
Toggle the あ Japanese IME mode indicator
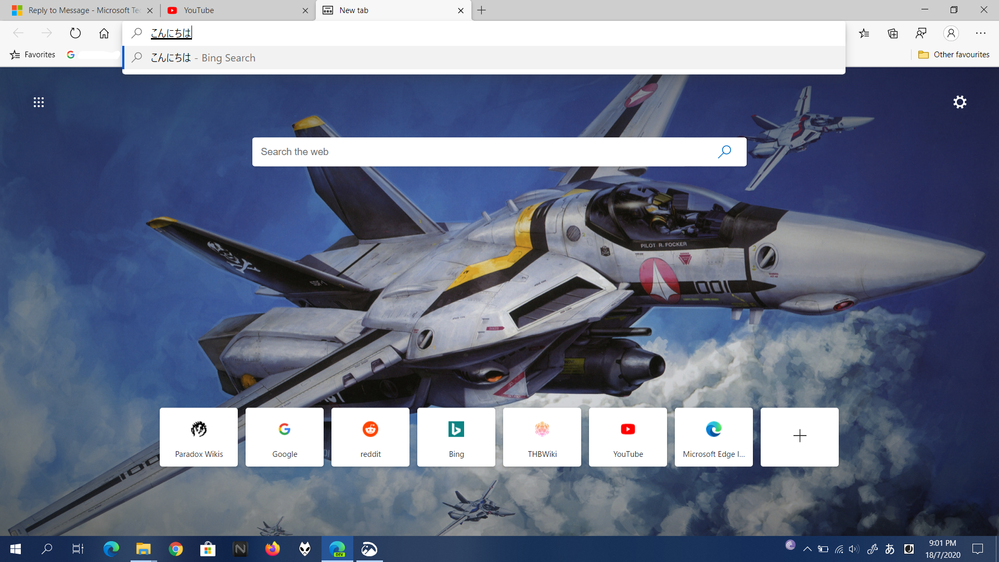pyautogui.click(x=889, y=549)
